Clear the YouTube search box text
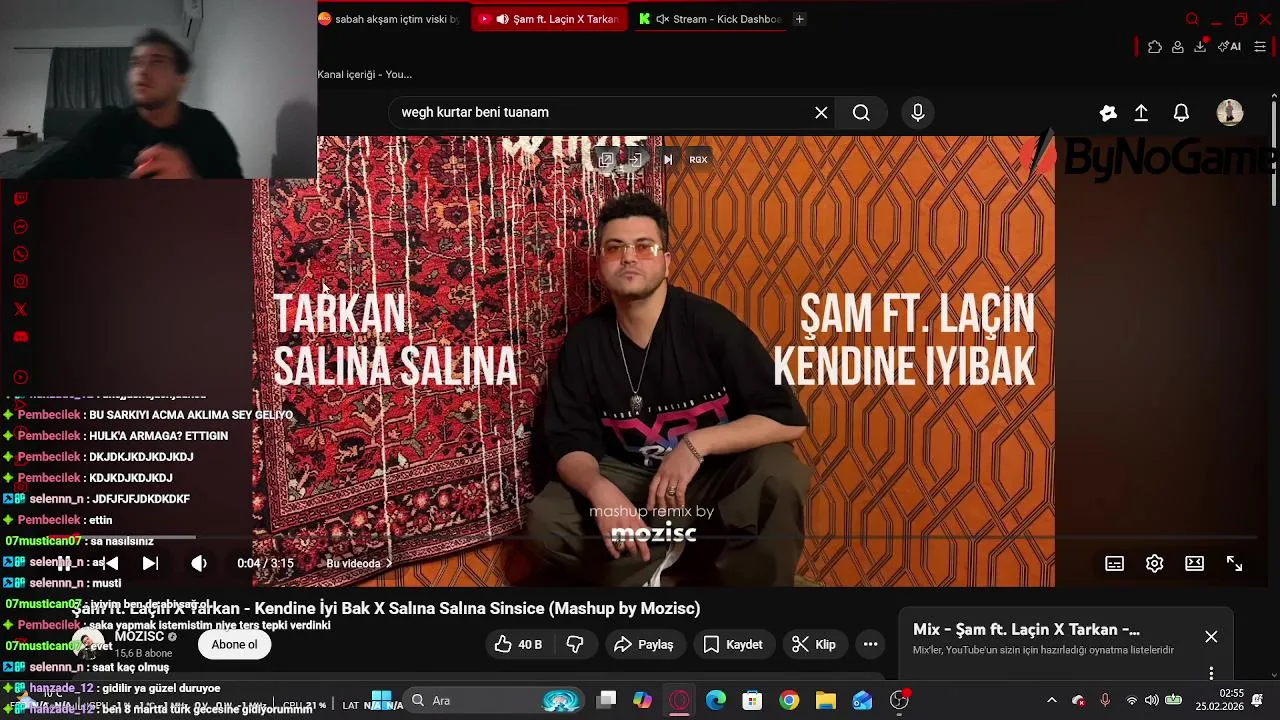This screenshot has height=720, width=1280. click(821, 113)
